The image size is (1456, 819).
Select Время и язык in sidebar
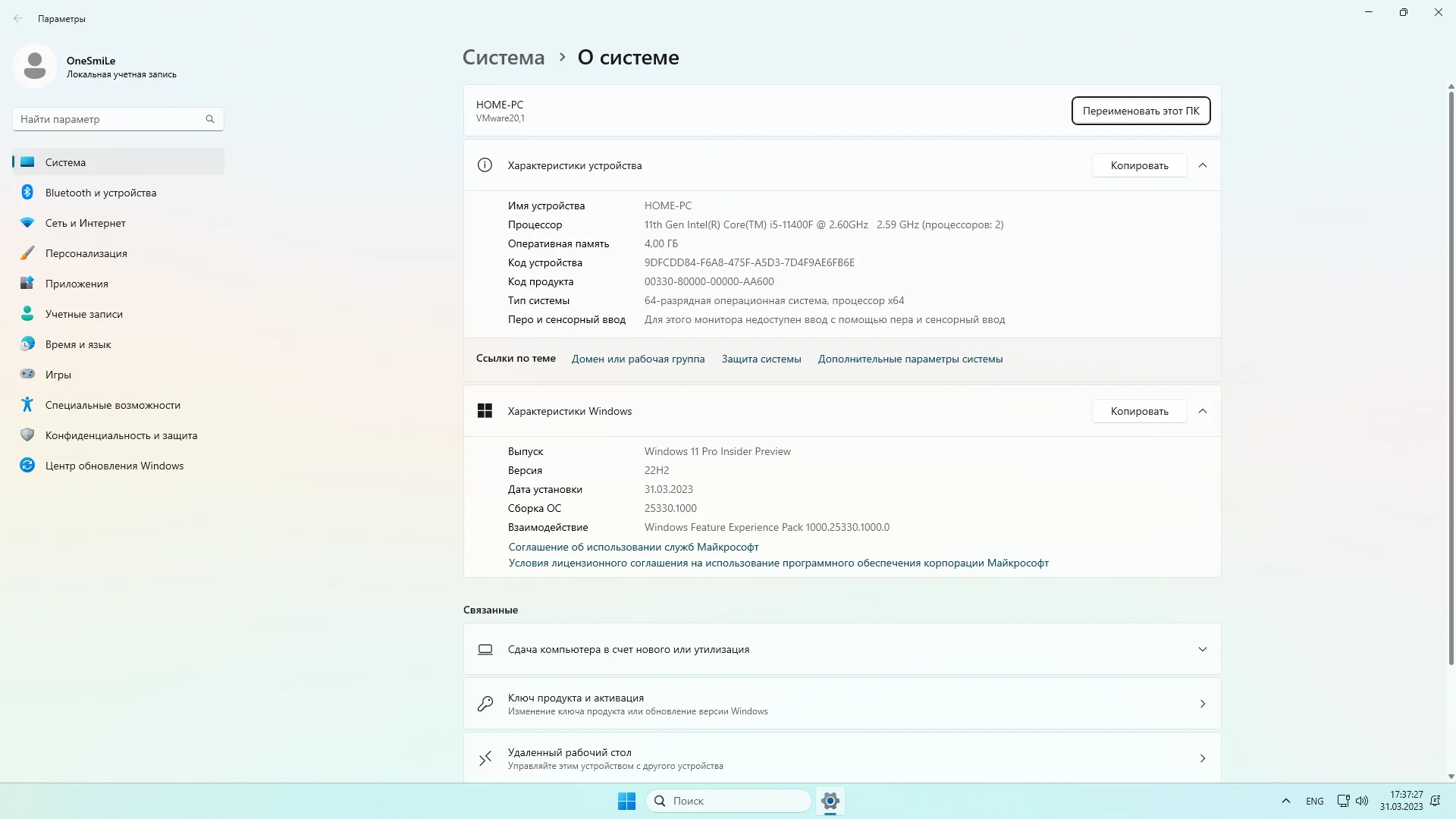[78, 344]
